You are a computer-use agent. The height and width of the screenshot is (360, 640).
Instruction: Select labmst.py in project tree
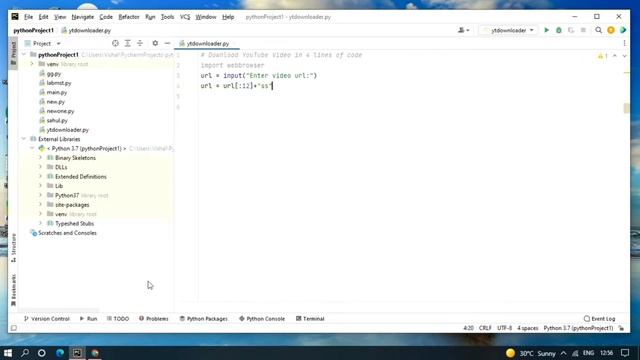(x=59, y=83)
